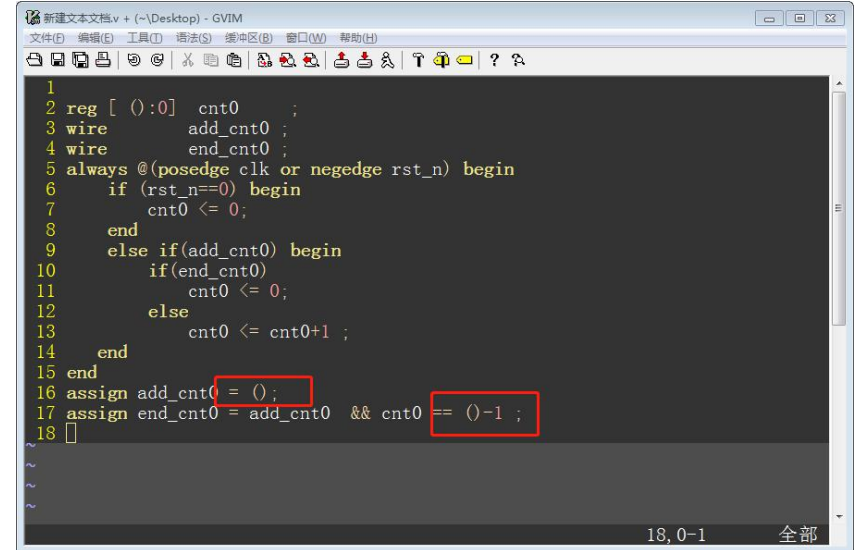
Task: Click the Copy toolbar icon
Action: (211, 60)
